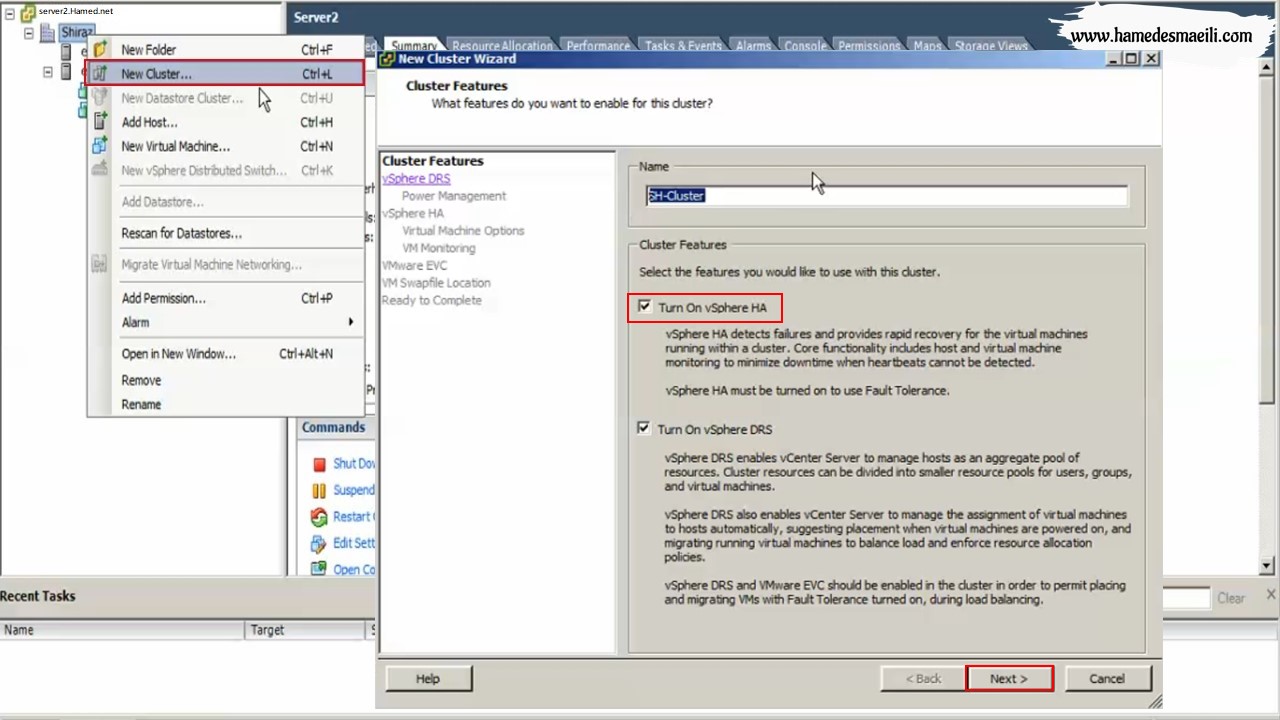Viewport: 1280px width, 720px height.
Task: Click the Edit Settings command icon
Action: pyautogui.click(x=319, y=543)
